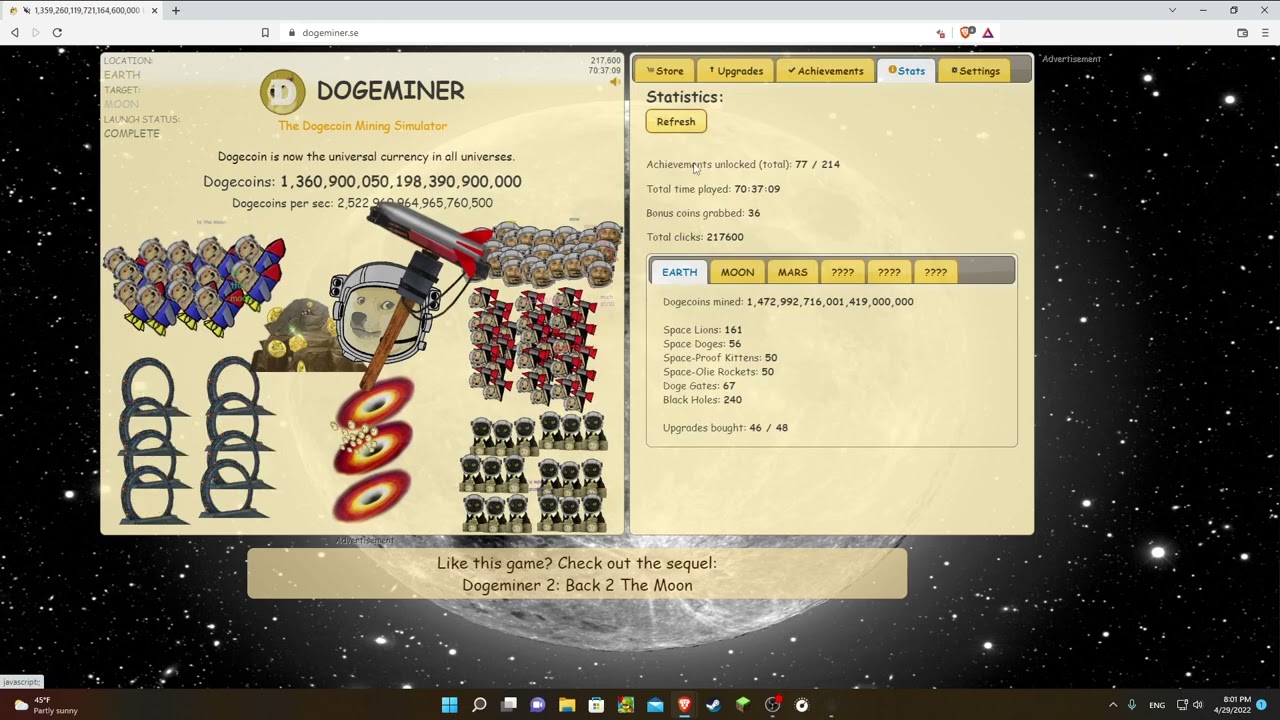
Task: Open weather widget showing 45°F
Action: (x=46, y=705)
